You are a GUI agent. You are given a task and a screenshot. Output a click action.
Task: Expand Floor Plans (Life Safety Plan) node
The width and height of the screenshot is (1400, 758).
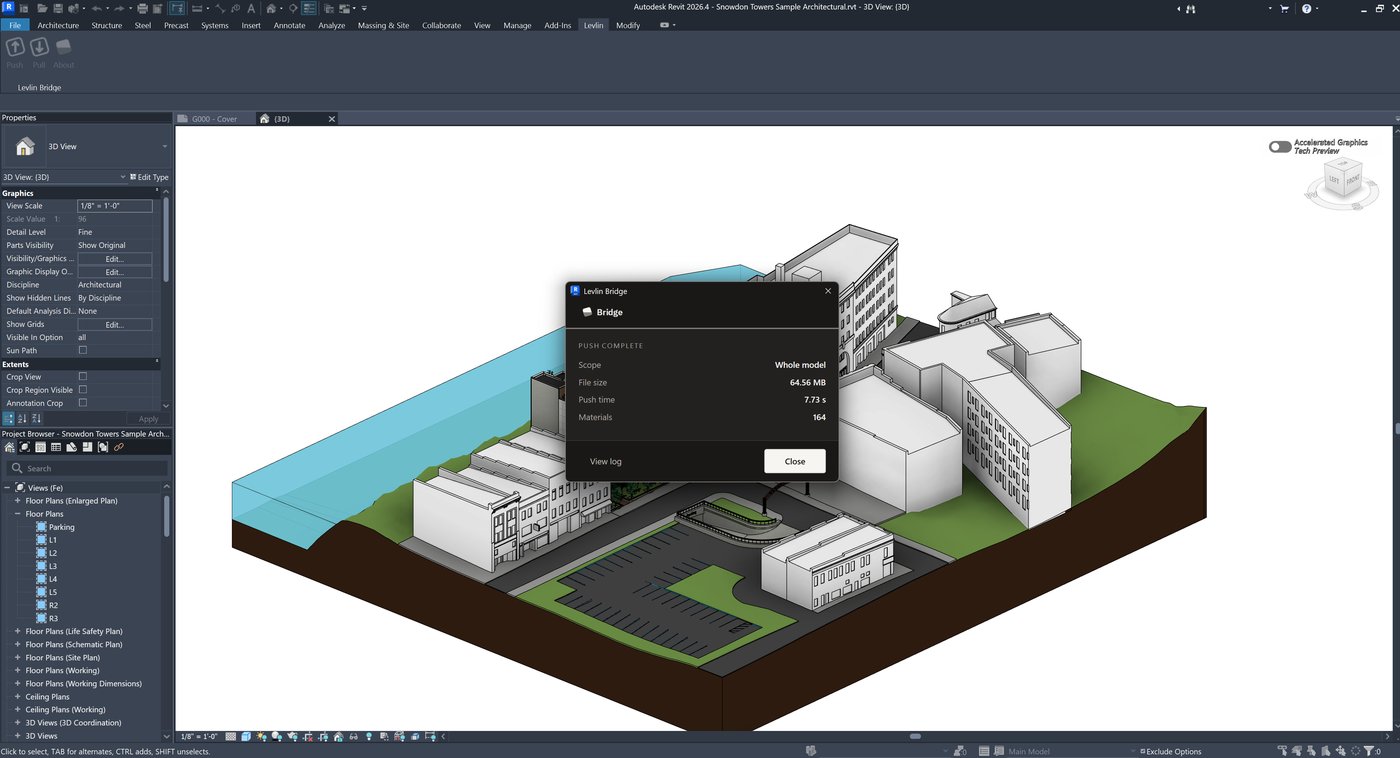(x=17, y=631)
